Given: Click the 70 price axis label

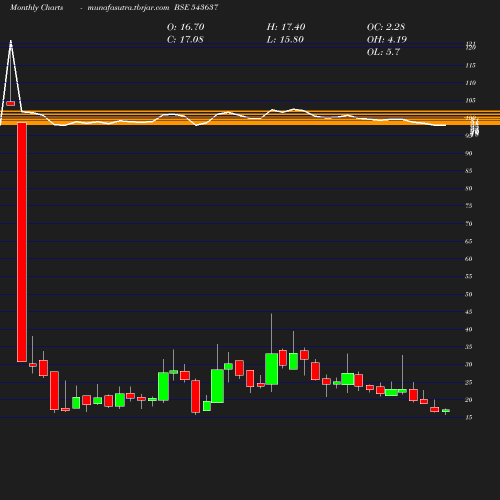Looking at the screenshot, I should pyautogui.click(x=469, y=224).
